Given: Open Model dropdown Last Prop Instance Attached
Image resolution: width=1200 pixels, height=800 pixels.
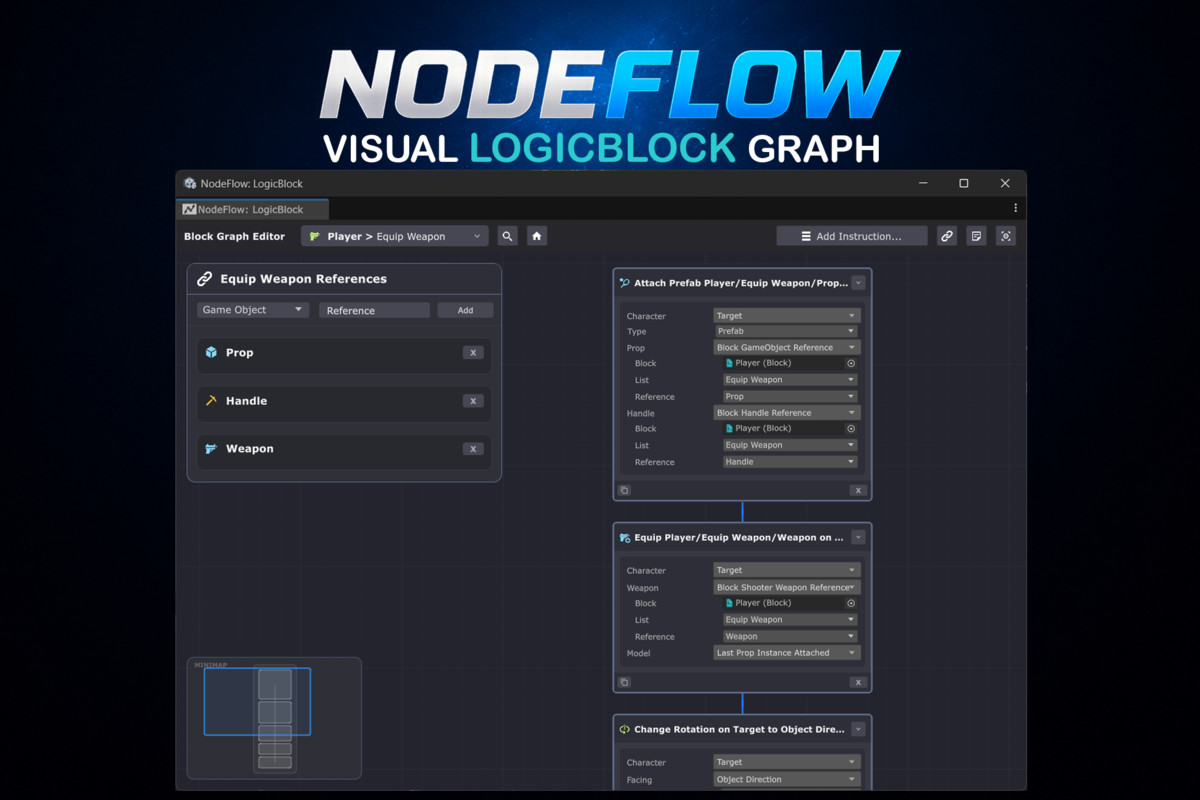Looking at the screenshot, I should (x=786, y=653).
